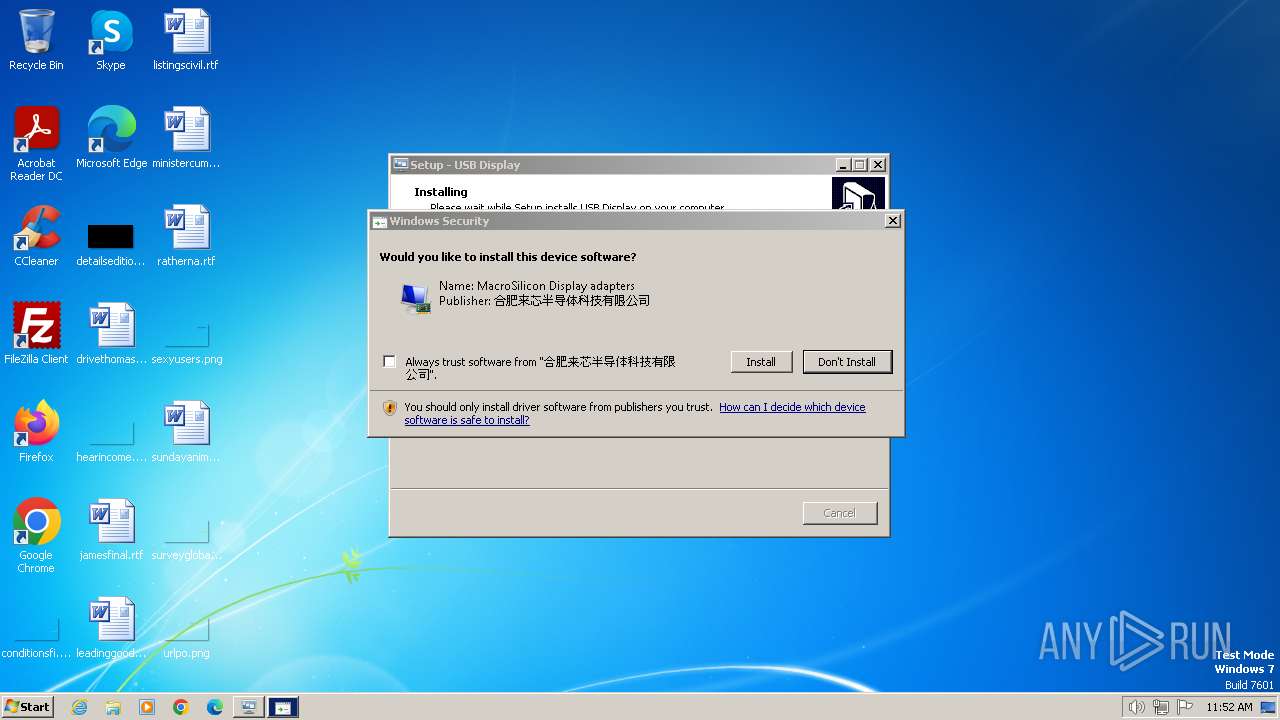Click the Publisher name line
This screenshot has width=1280, height=720.
[x=545, y=300]
